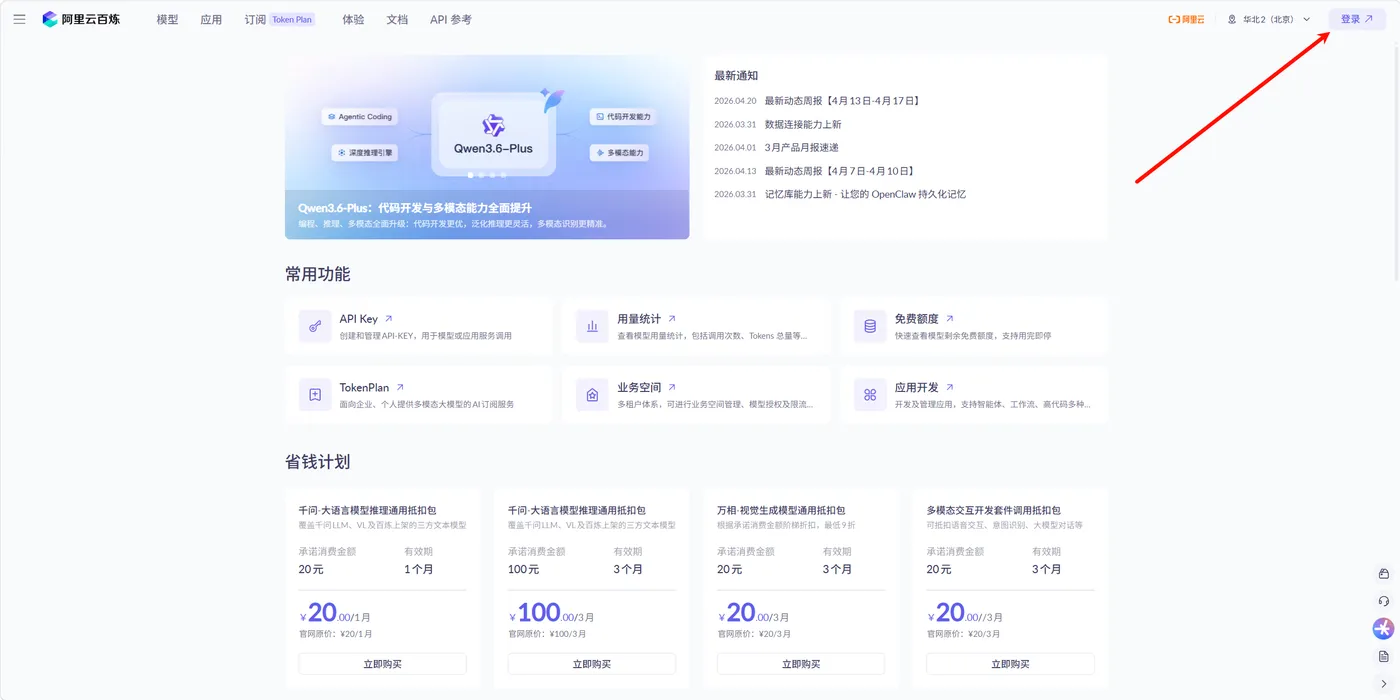Click the 业务空间 house icon
This screenshot has height=700, width=1400.
pos(592,394)
